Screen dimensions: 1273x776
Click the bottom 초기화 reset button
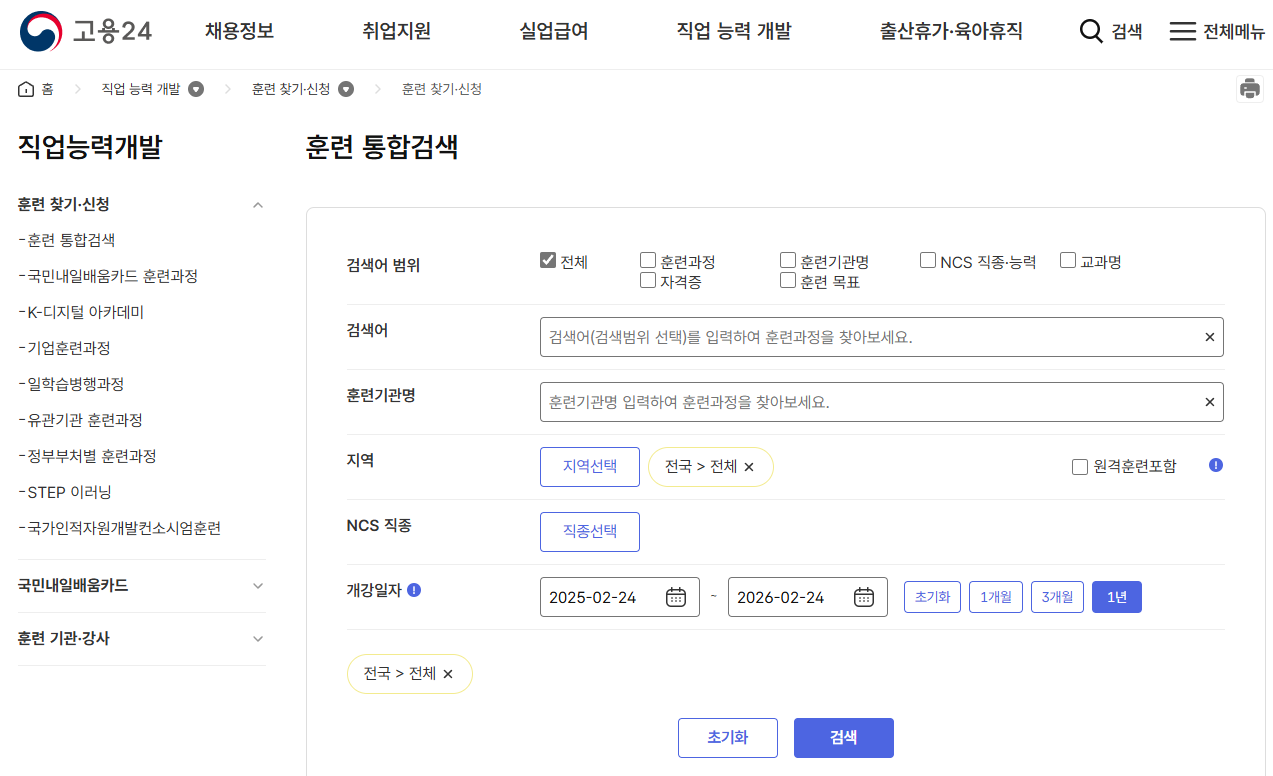(x=728, y=738)
